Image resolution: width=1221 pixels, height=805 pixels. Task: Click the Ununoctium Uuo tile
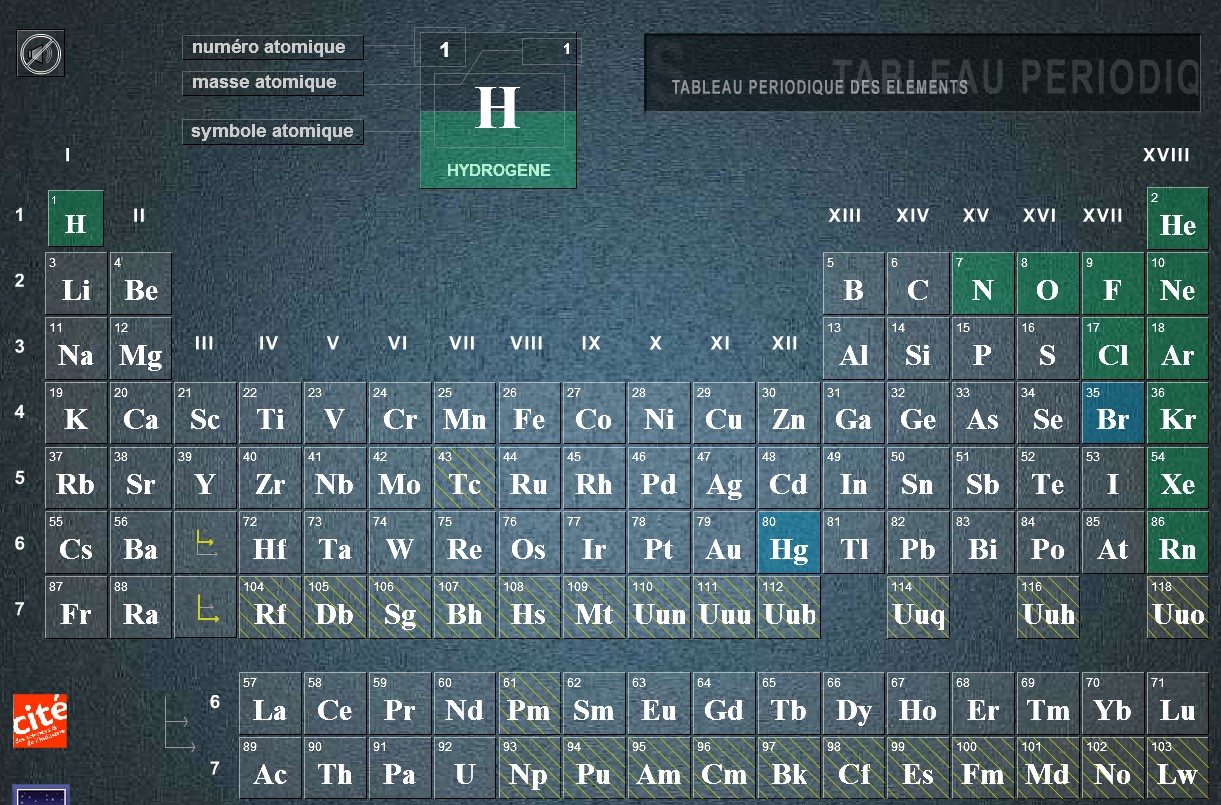click(1177, 607)
